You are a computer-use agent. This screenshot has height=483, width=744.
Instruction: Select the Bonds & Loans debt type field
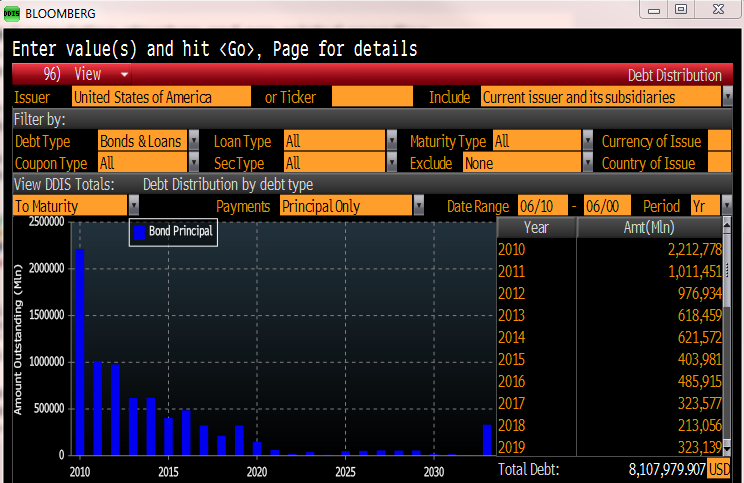143,140
